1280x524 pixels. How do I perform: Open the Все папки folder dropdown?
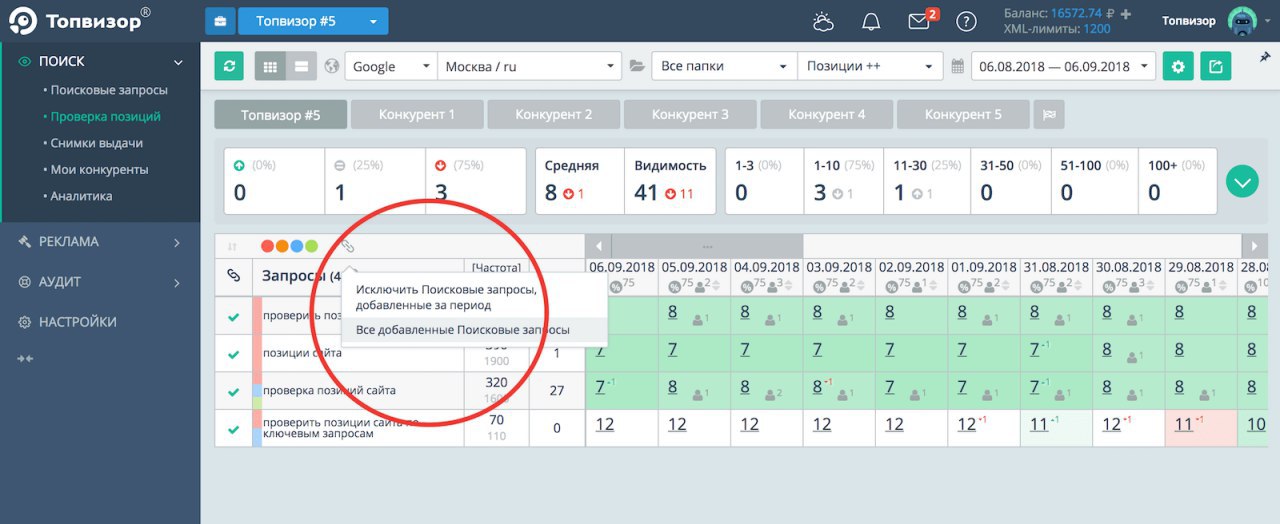724,66
